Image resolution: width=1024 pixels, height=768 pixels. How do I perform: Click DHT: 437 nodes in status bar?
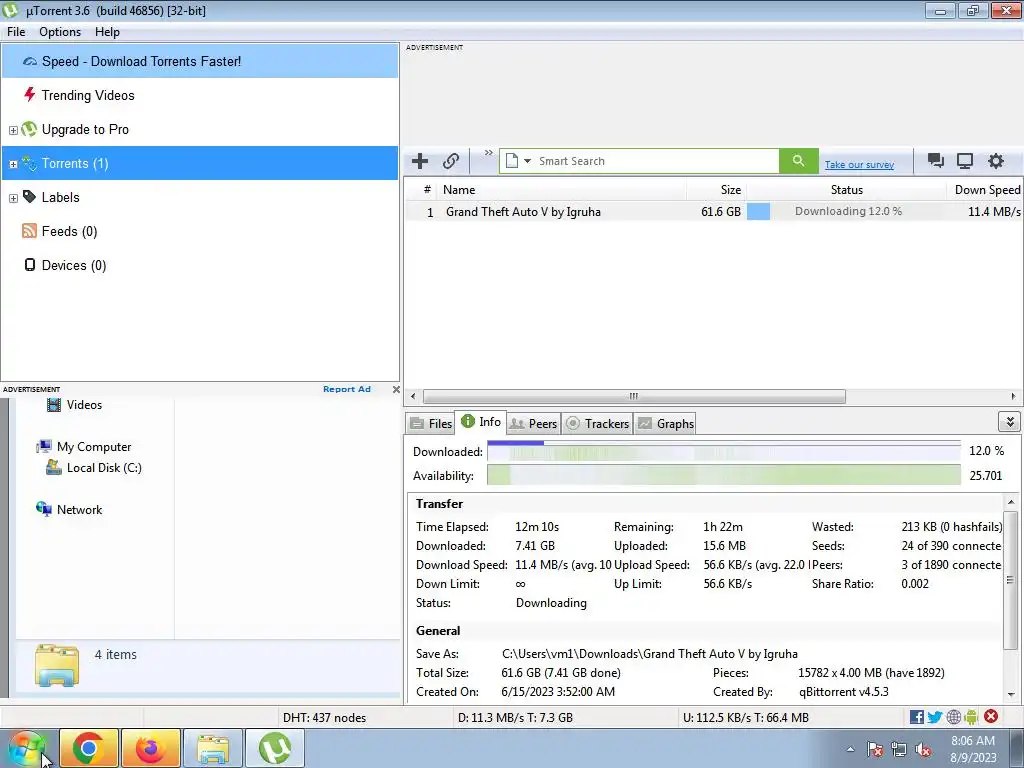[325, 718]
